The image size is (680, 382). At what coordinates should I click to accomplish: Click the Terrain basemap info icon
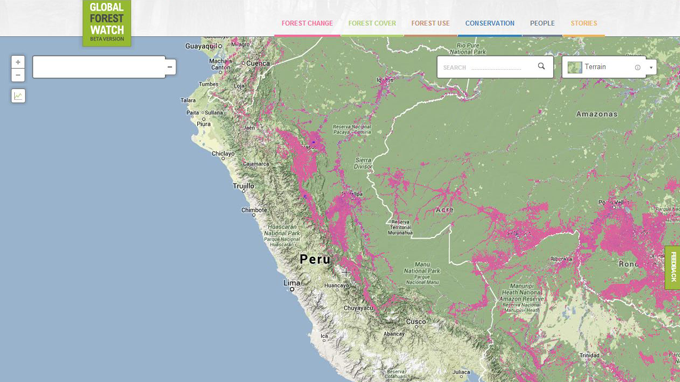[638, 67]
